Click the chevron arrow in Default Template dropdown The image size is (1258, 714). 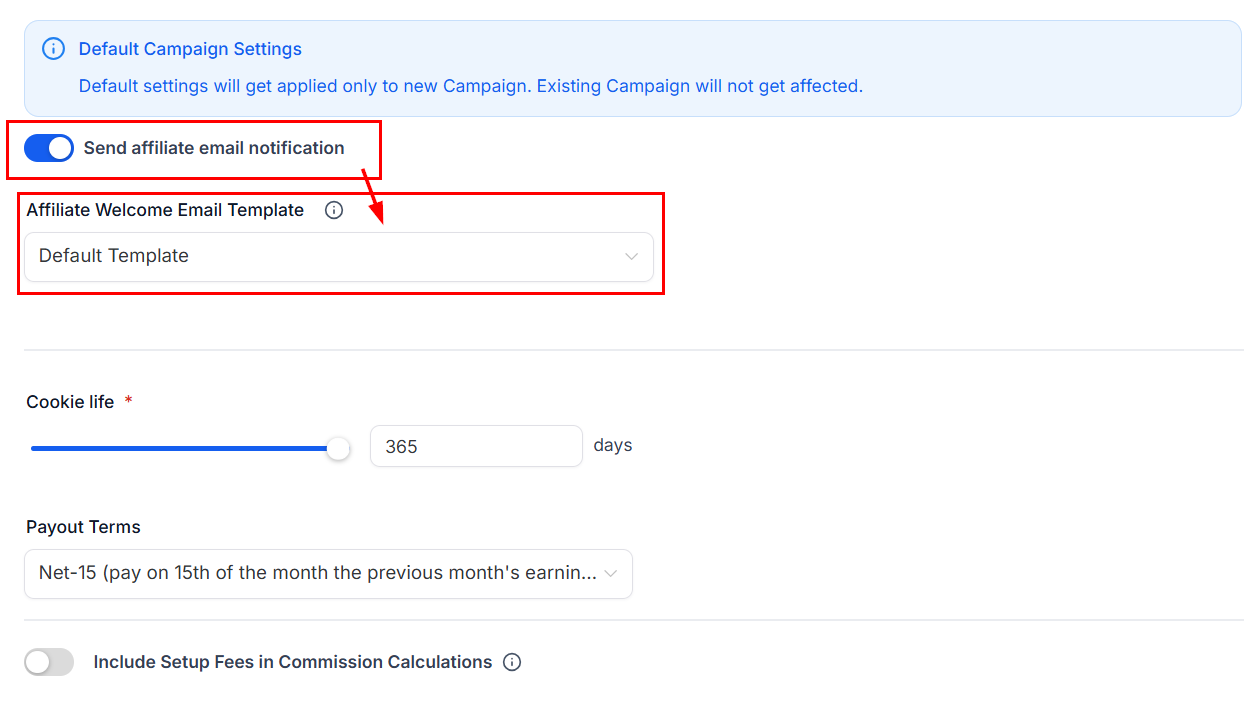pos(631,256)
